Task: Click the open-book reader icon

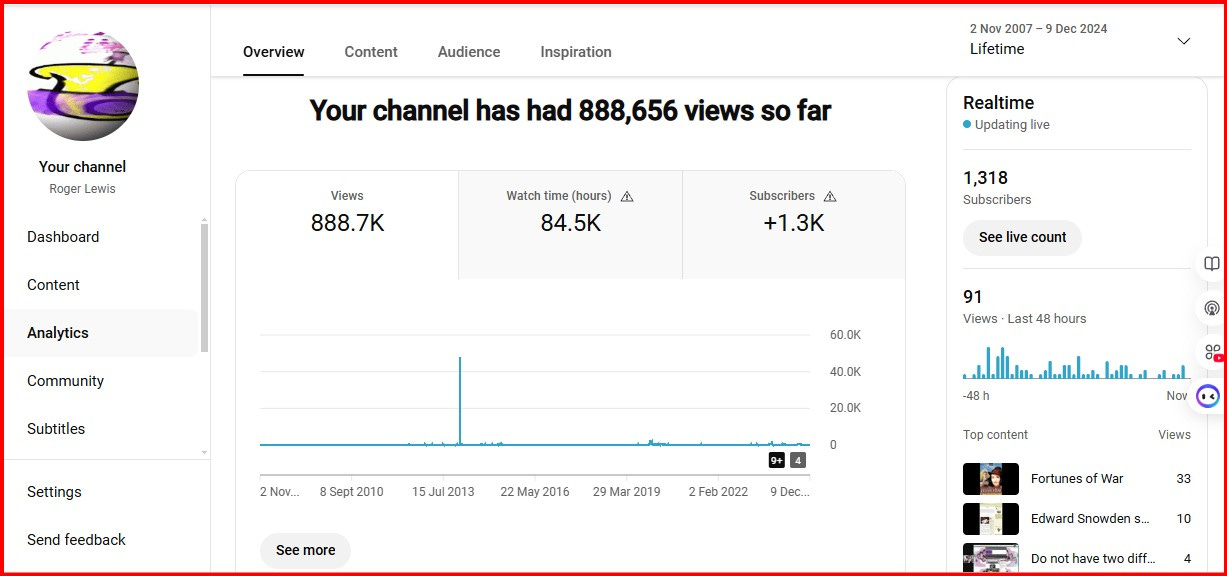Action: pos(1212,264)
